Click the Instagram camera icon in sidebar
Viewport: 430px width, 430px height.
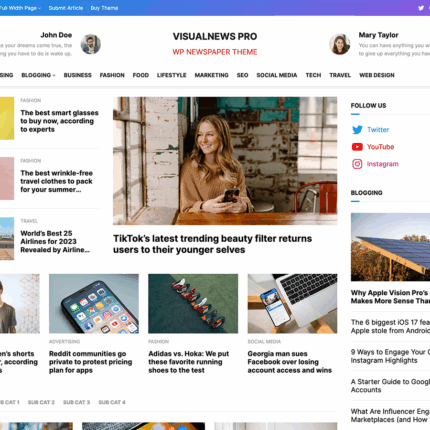click(357, 164)
